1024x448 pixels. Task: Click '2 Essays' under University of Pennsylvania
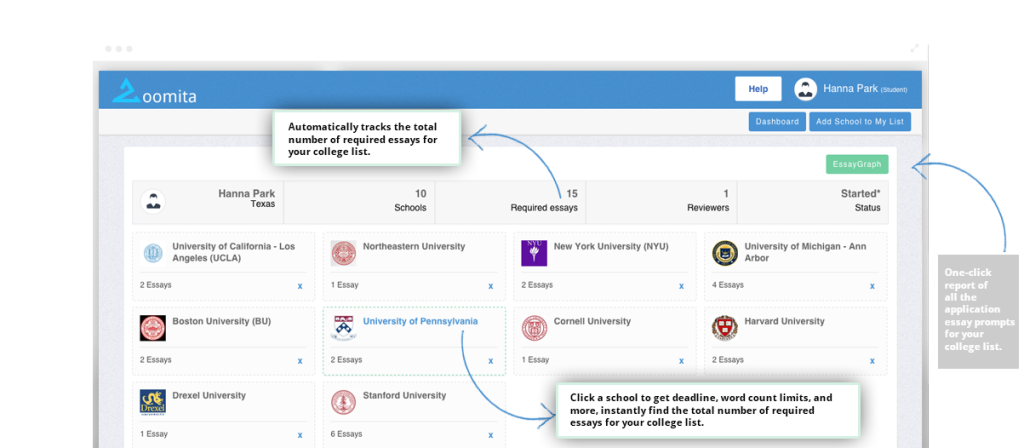[x=346, y=360]
